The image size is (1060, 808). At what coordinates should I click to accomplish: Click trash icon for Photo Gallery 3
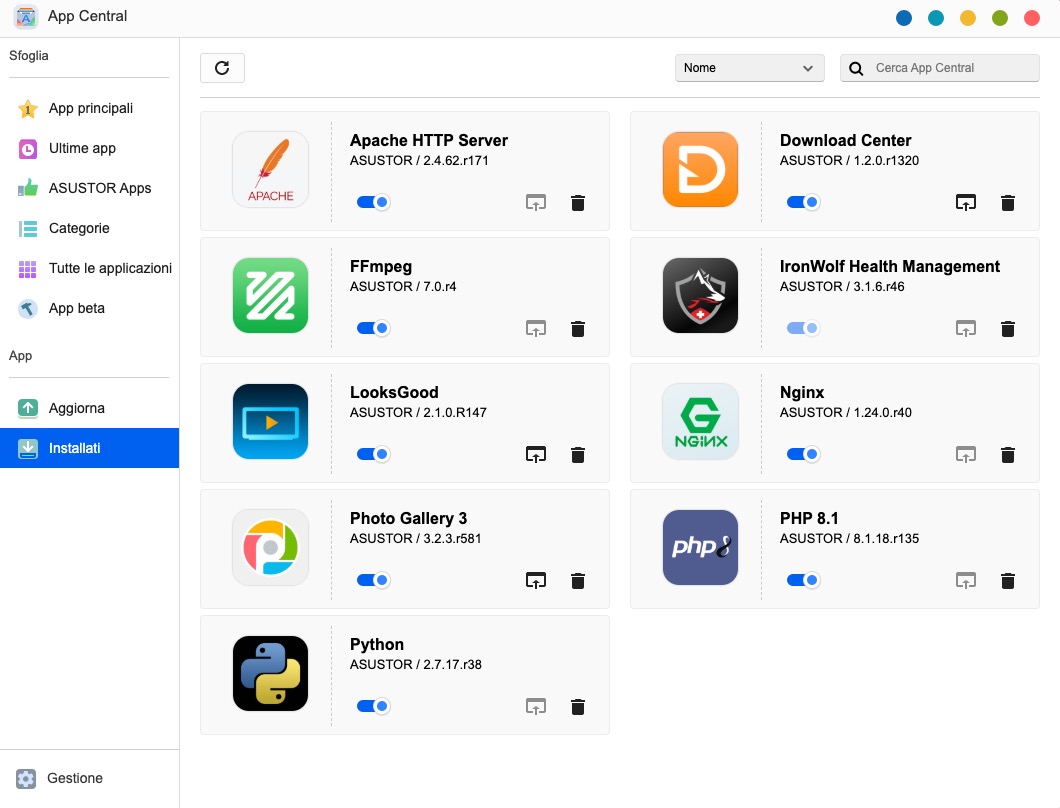point(578,581)
